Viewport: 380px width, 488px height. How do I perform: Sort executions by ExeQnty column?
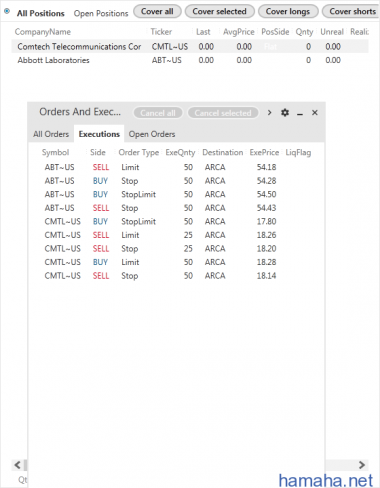(x=180, y=153)
